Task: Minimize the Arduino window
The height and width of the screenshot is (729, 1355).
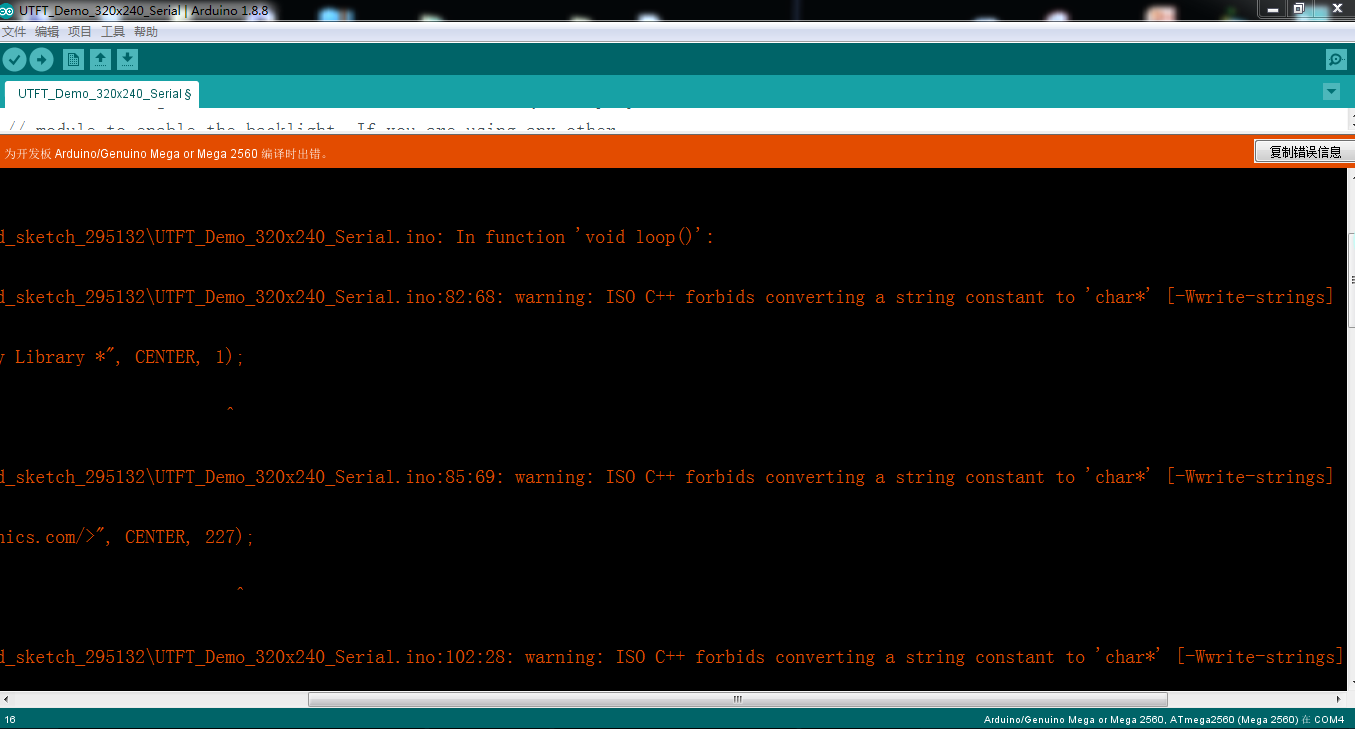Action: (x=1272, y=9)
